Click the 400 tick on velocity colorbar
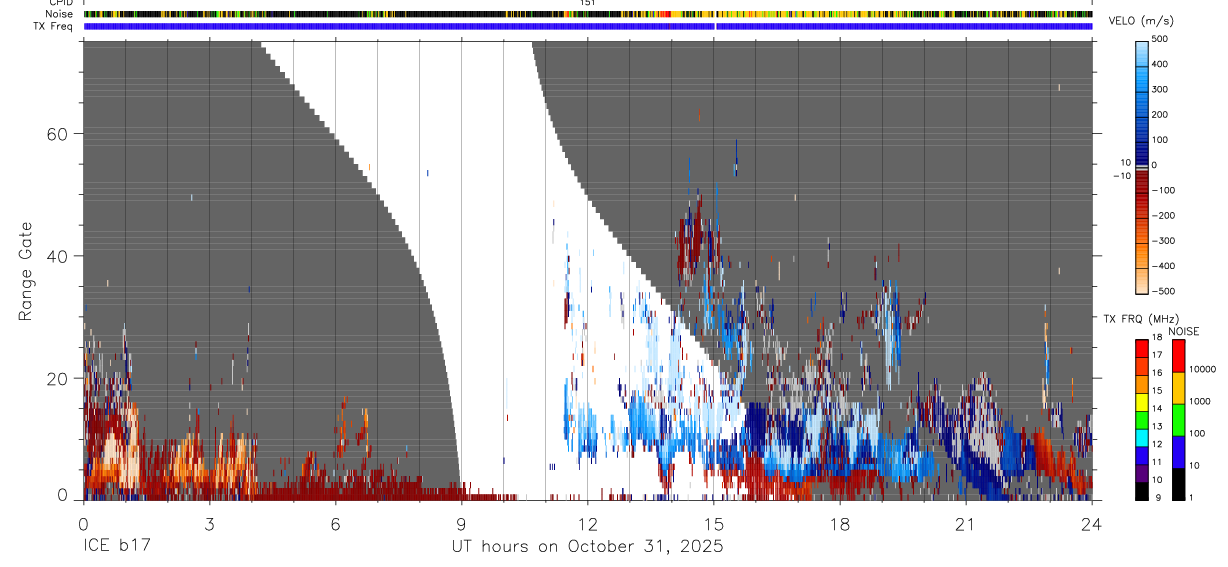This screenshot has width=1228, height=567. 1161,64
